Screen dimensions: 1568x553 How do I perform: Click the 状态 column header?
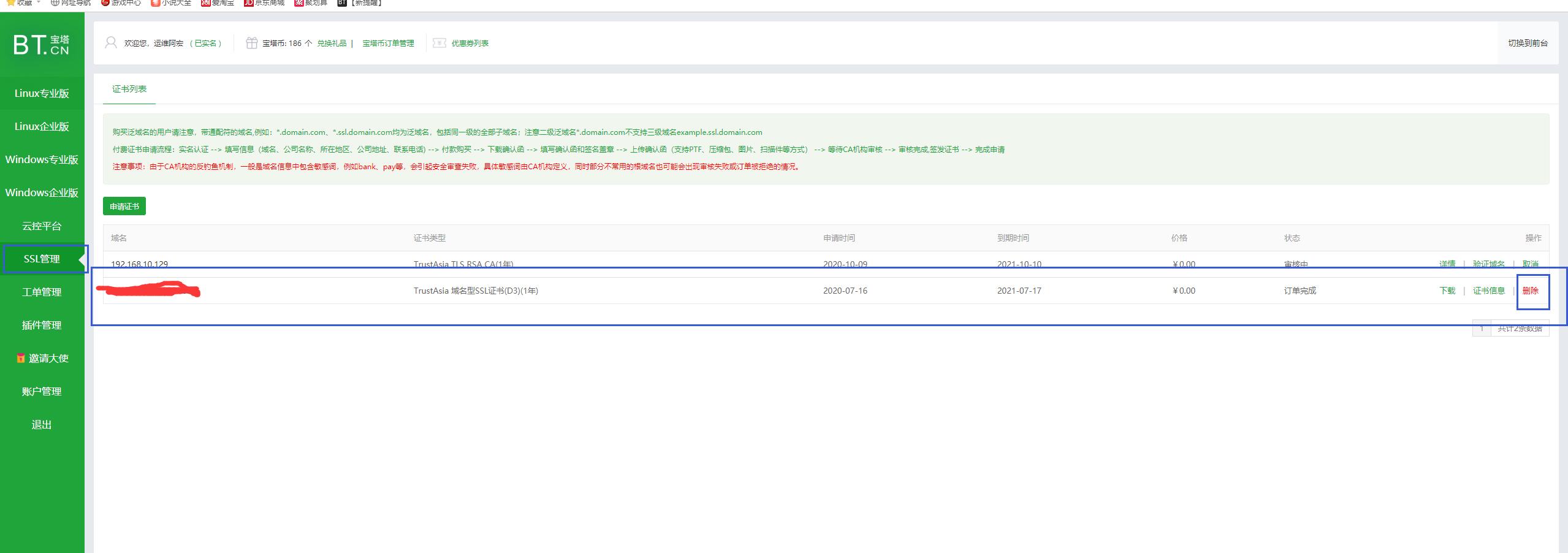(1292, 238)
